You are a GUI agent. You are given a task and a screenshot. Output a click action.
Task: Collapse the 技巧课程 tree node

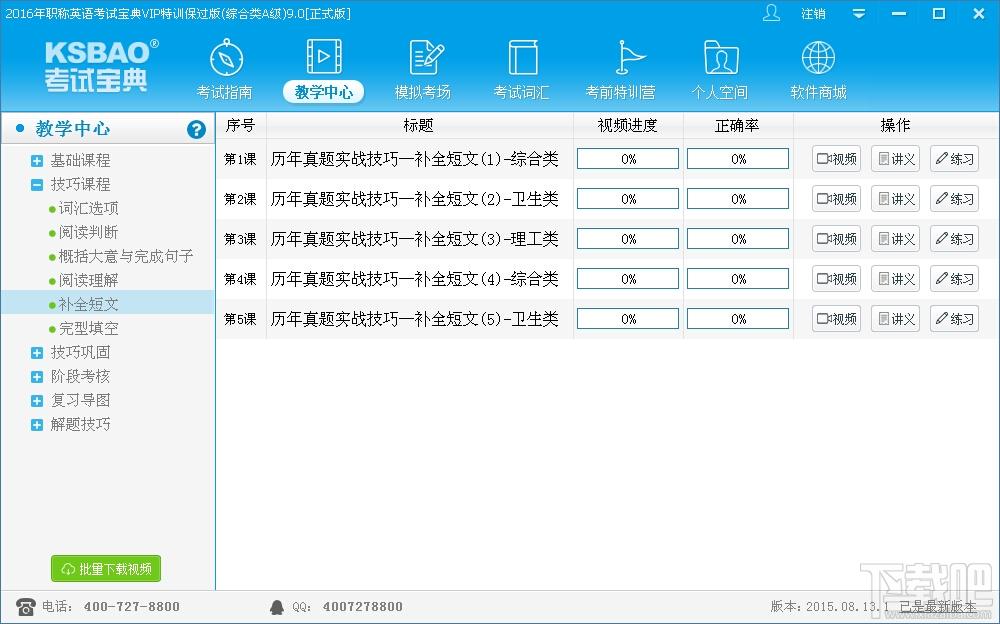(37, 185)
